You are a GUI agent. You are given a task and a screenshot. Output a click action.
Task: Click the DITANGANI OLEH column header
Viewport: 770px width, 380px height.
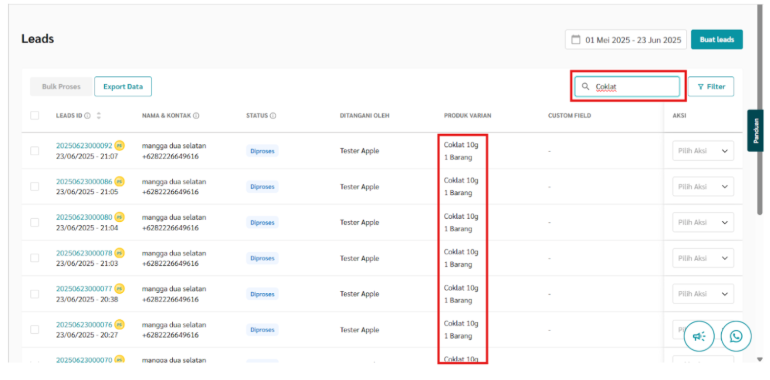click(364, 116)
